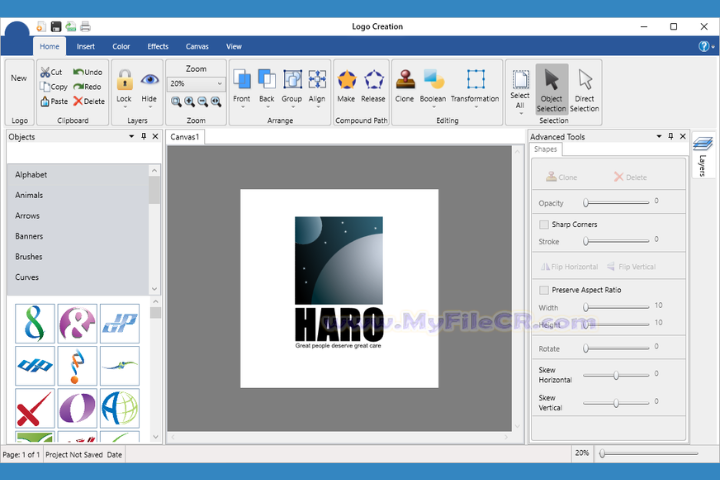720x480 pixels.
Task: Click the zoom in magnifier icon
Action: 189,102
